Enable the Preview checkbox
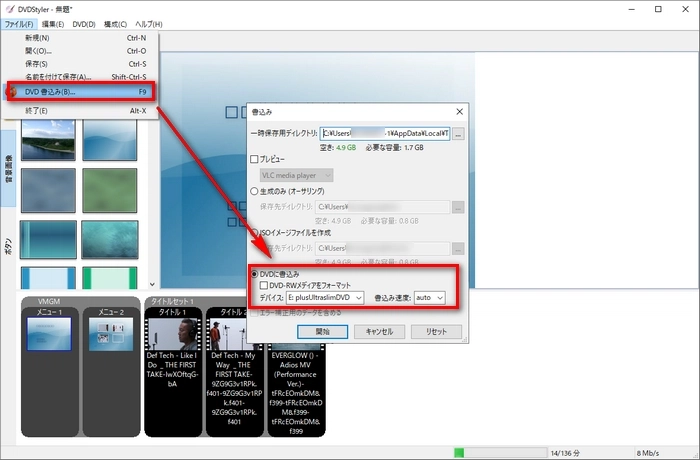The width and height of the screenshot is (700, 460). tap(254, 159)
